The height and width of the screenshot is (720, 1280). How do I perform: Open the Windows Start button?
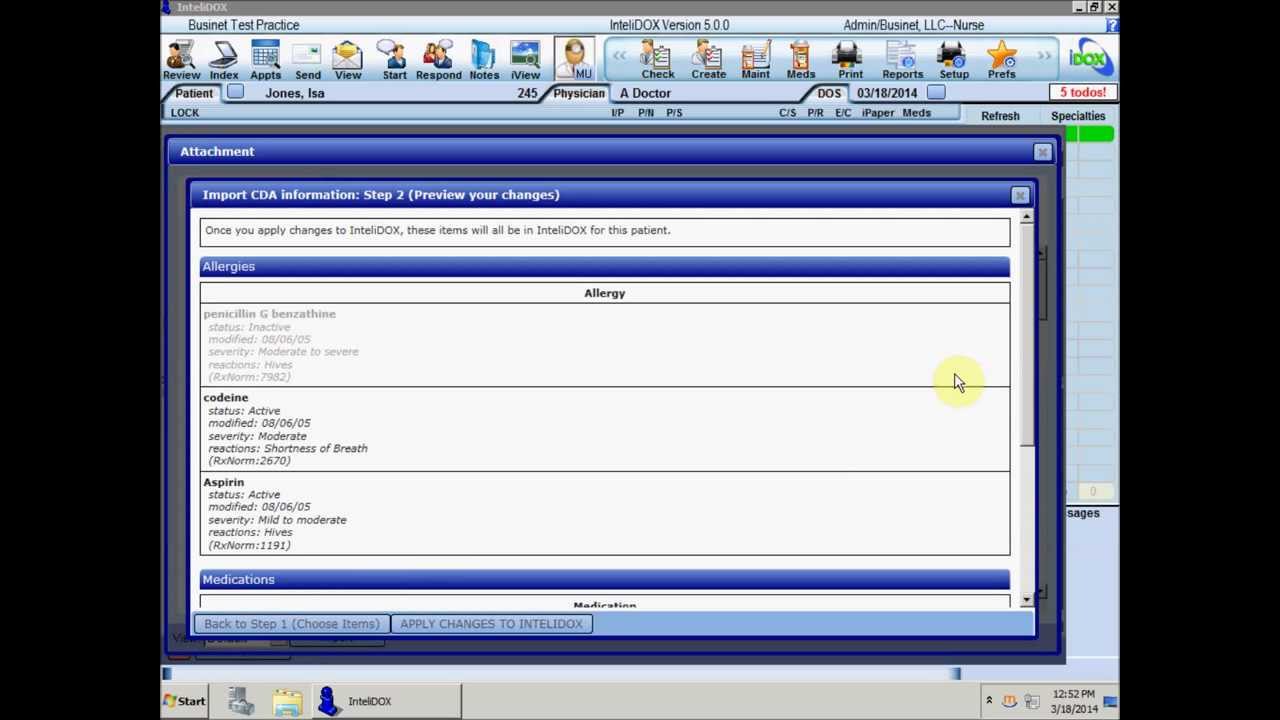184,701
